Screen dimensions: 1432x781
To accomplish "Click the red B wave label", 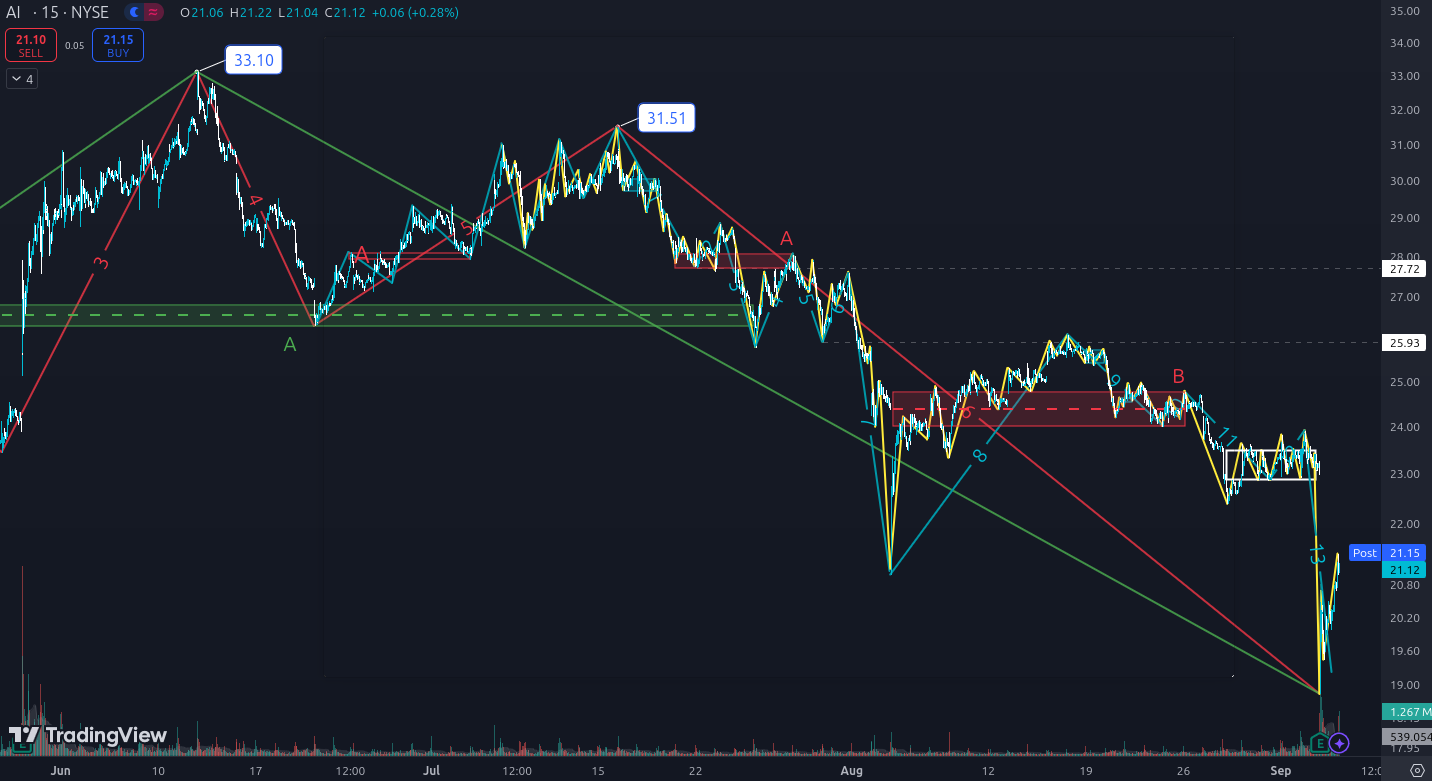I will point(1178,377).
